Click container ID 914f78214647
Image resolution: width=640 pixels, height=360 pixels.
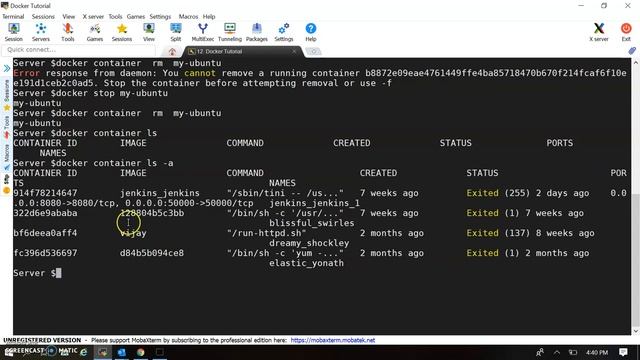pos(45,193)
